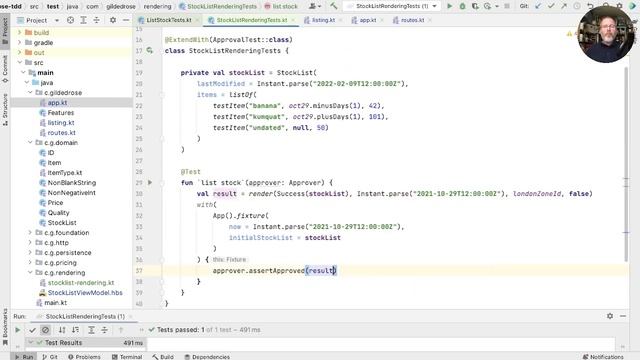This screenshot has width=640, height=360.
Task: Open the Structure side tool window
Action: click(x=5, y=109)
